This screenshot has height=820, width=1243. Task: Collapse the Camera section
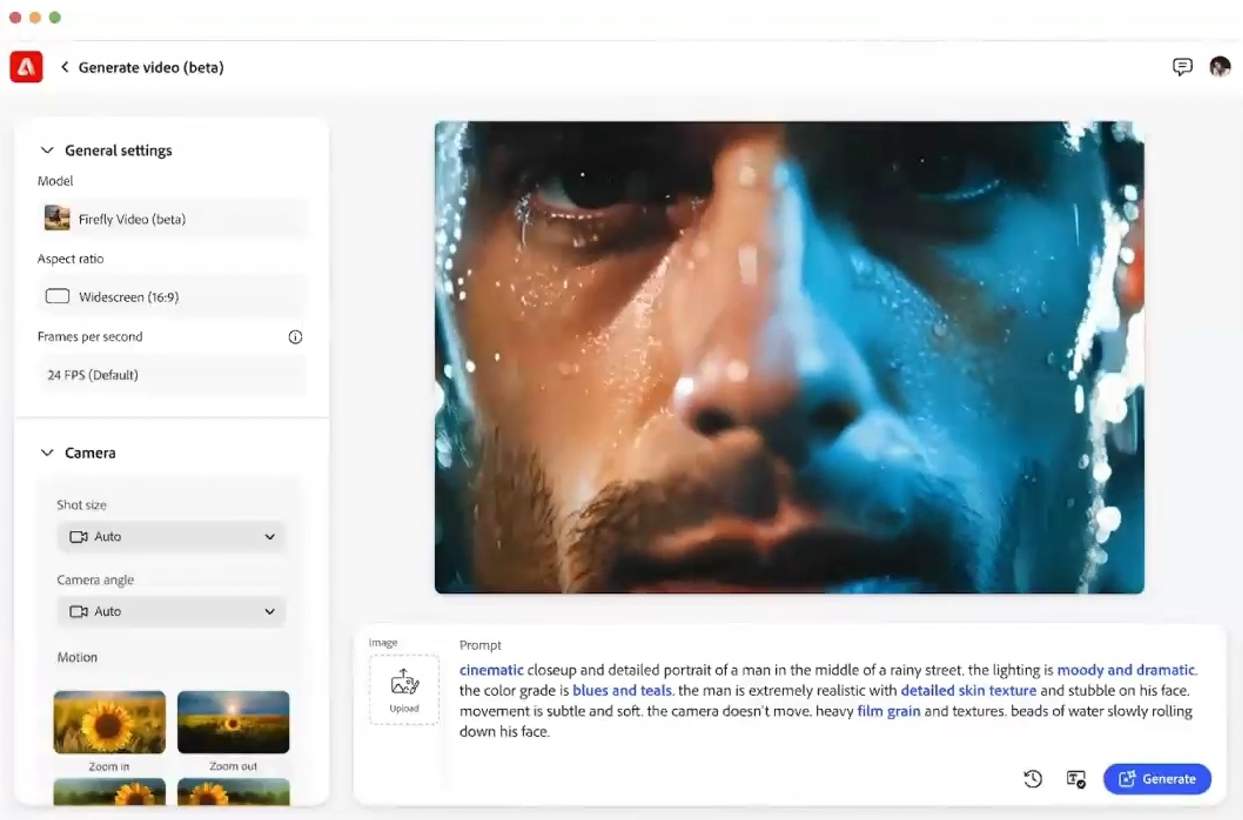click(x=47, y=452)
